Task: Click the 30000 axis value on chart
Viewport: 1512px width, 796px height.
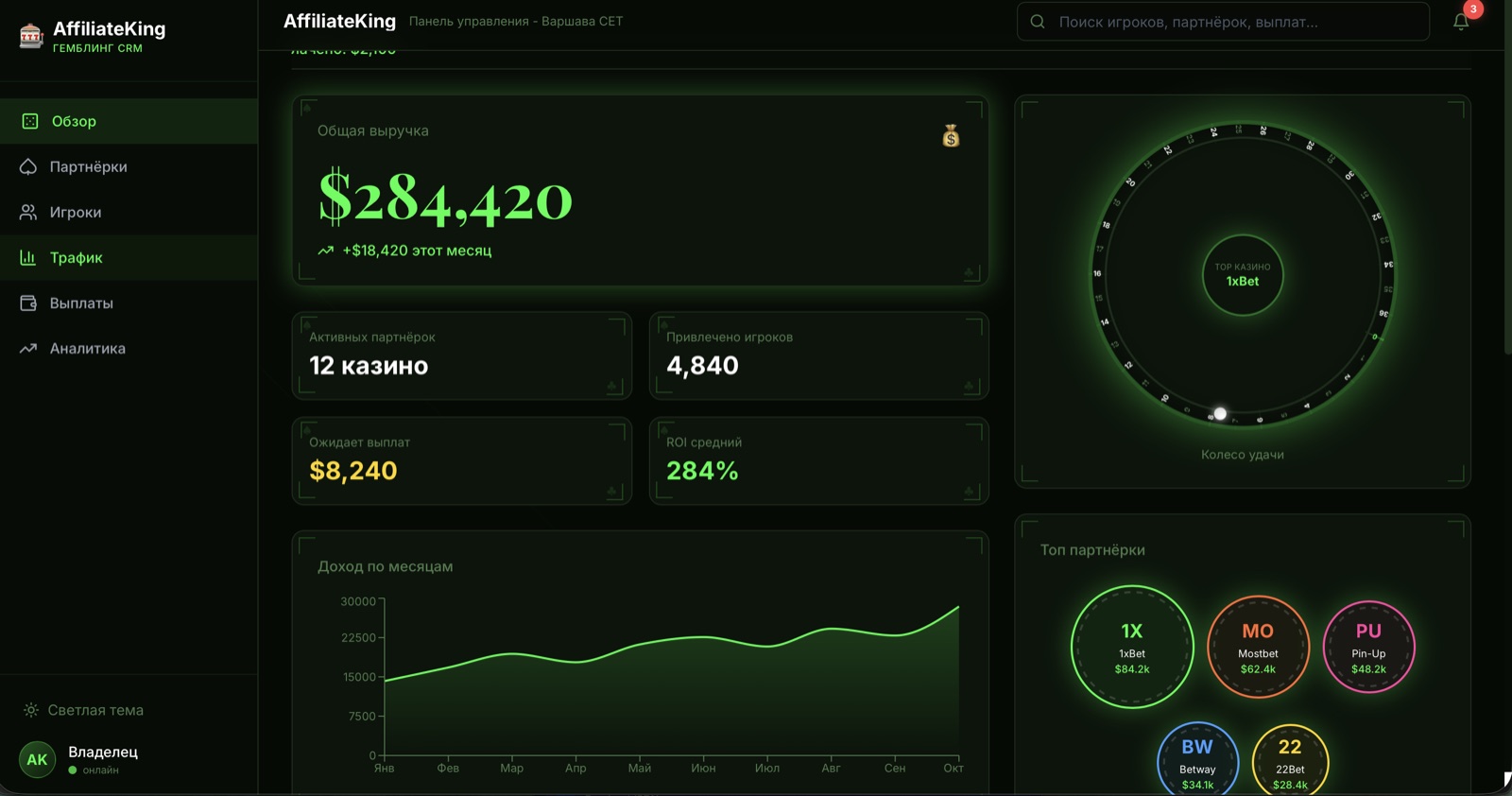Action: [x=358, y=601]
